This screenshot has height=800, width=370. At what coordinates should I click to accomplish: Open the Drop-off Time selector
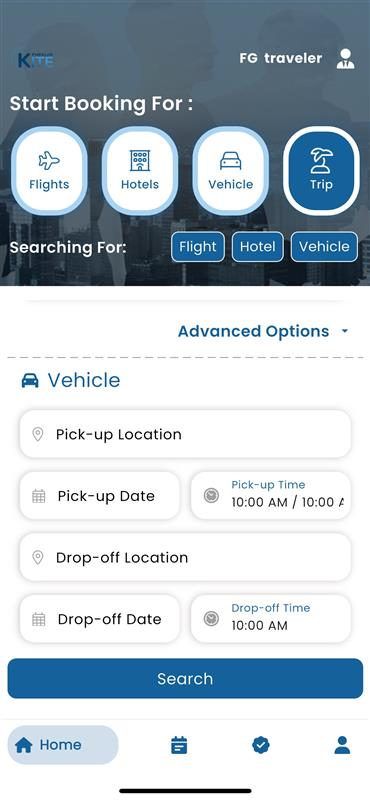pos(271,618)
